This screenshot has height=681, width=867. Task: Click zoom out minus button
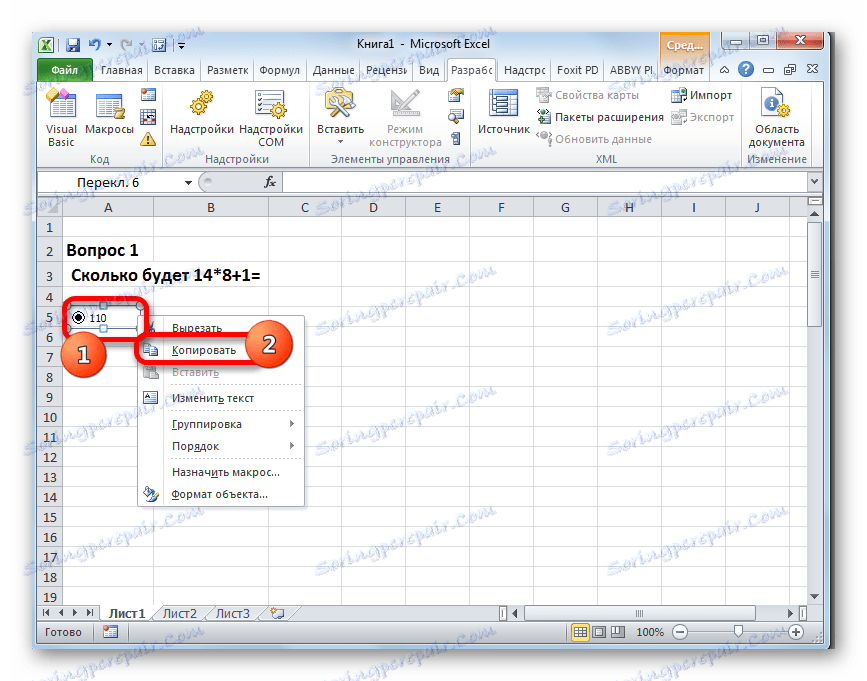[x=680, y=632]
